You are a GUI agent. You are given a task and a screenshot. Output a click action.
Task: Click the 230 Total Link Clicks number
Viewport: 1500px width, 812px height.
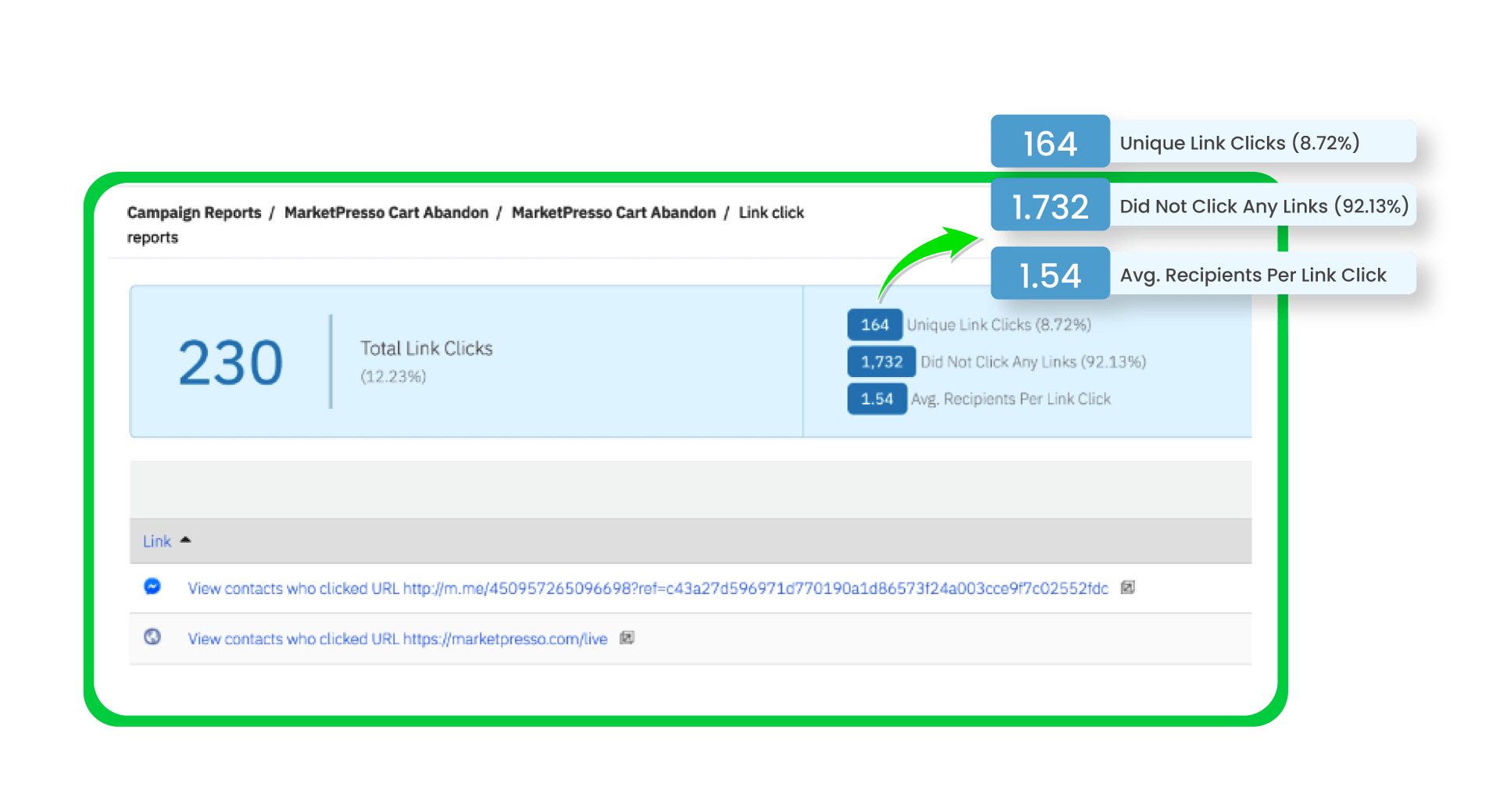230,363
